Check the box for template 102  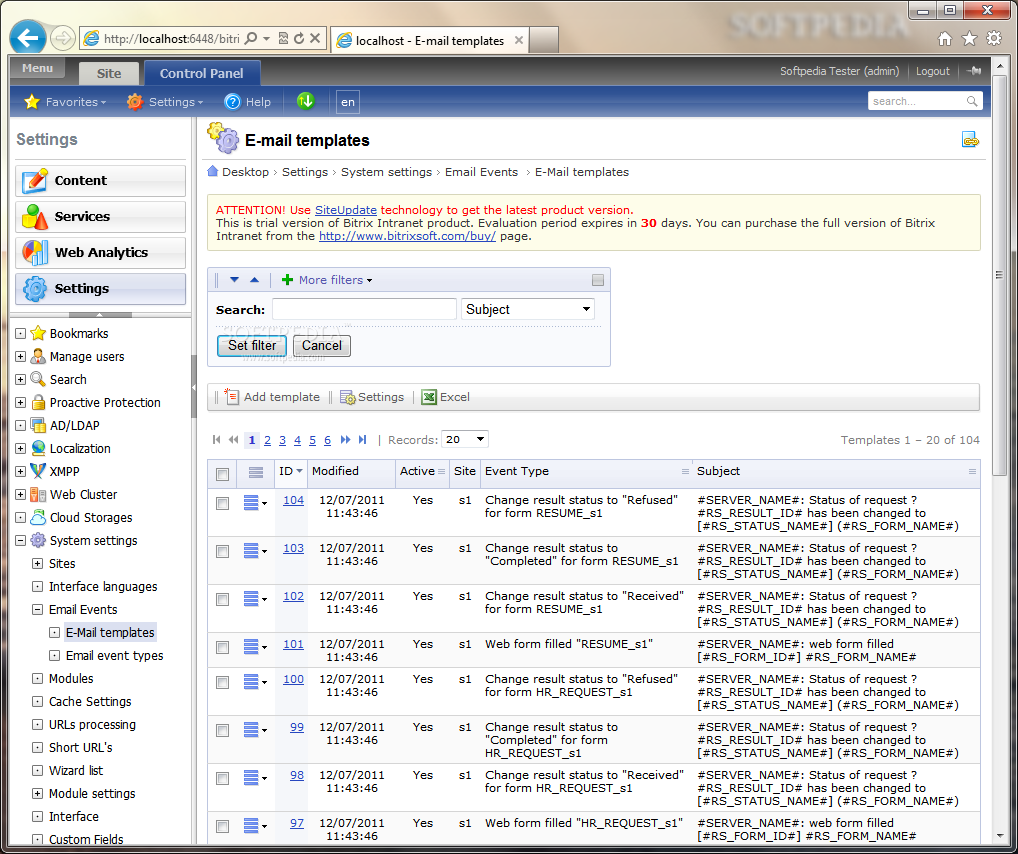pyautogui.click(x=223, y=599)
